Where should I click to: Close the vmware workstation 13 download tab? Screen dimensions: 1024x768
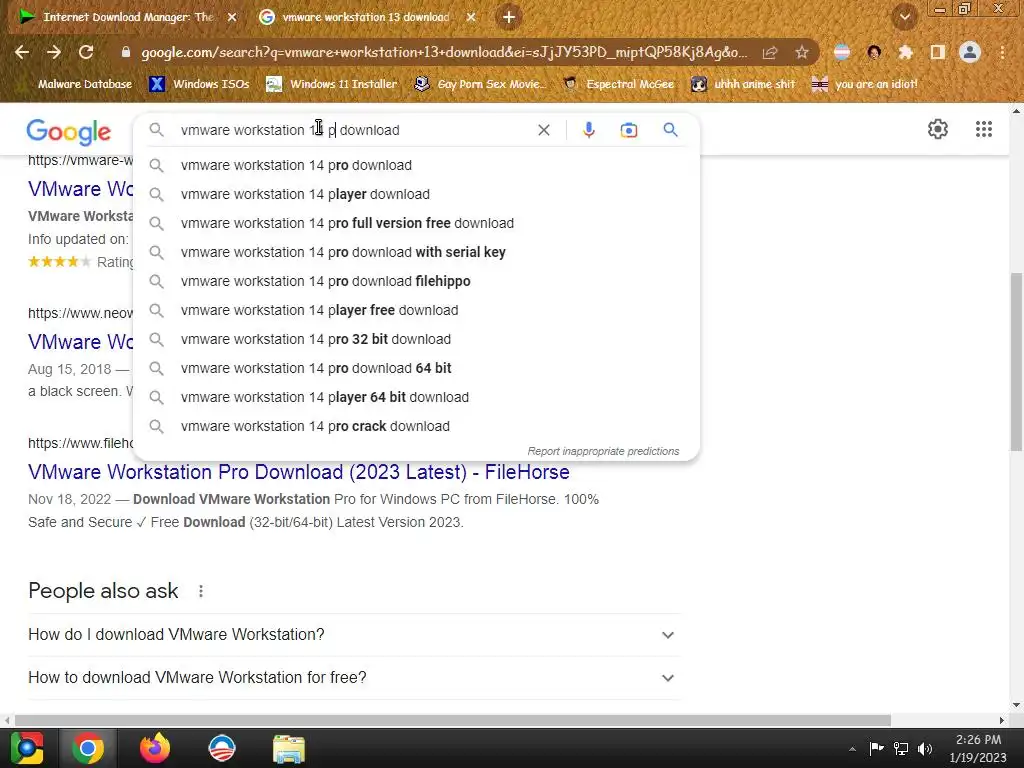click(472, 17)
